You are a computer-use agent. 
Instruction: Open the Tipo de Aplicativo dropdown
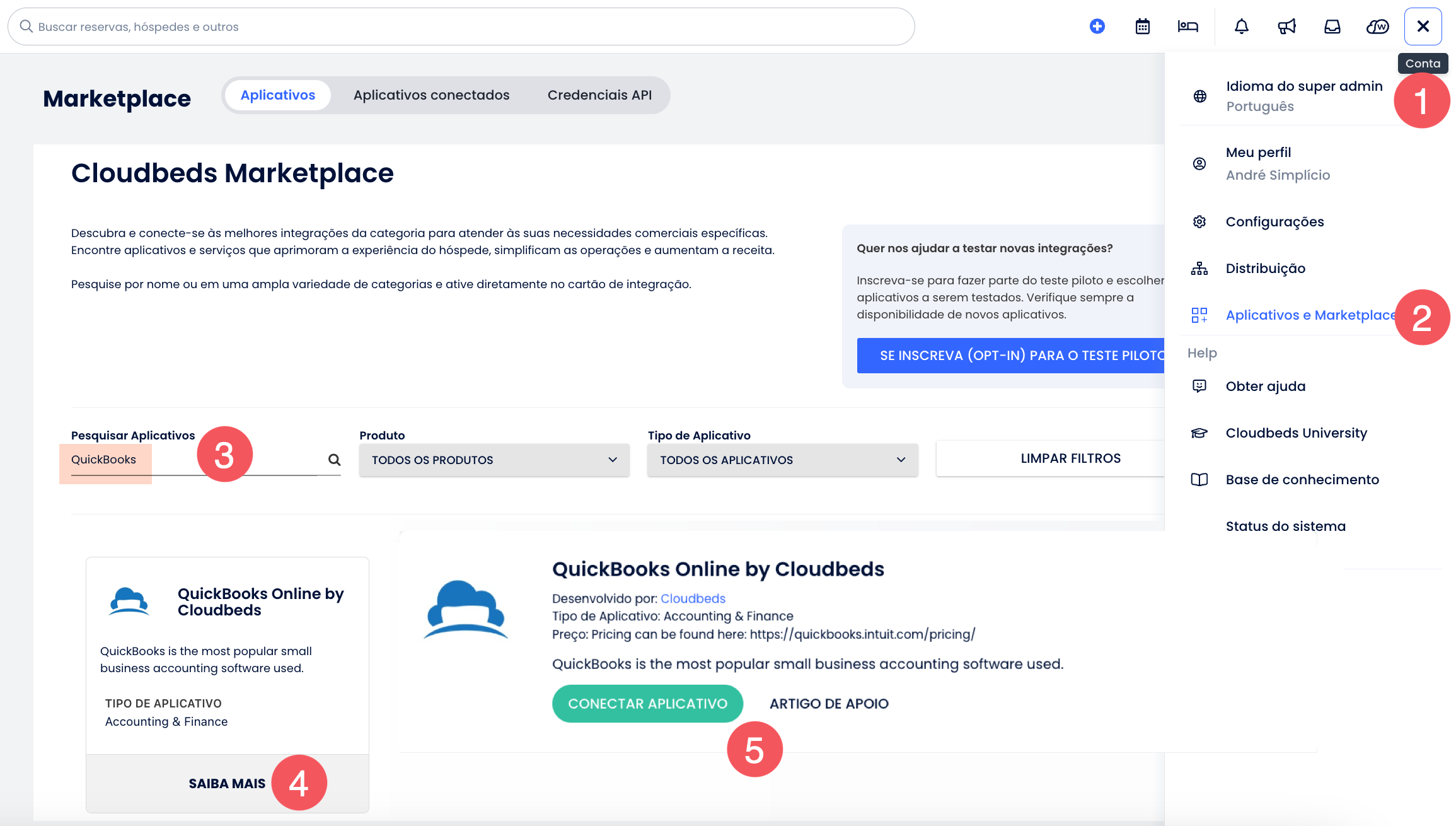[x=782, y=460]
